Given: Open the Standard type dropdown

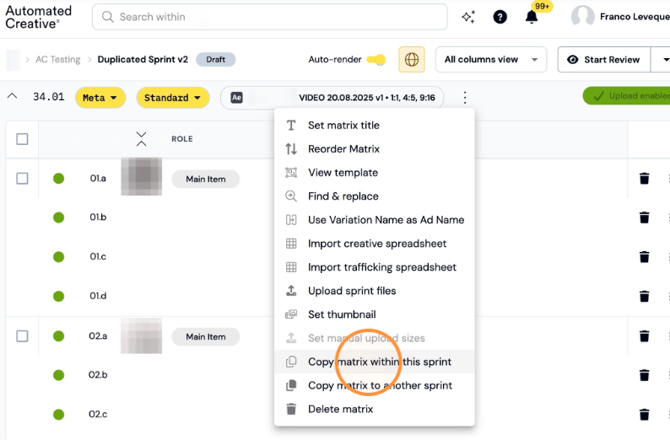Looking at the screenshot, I should [173, 98].
